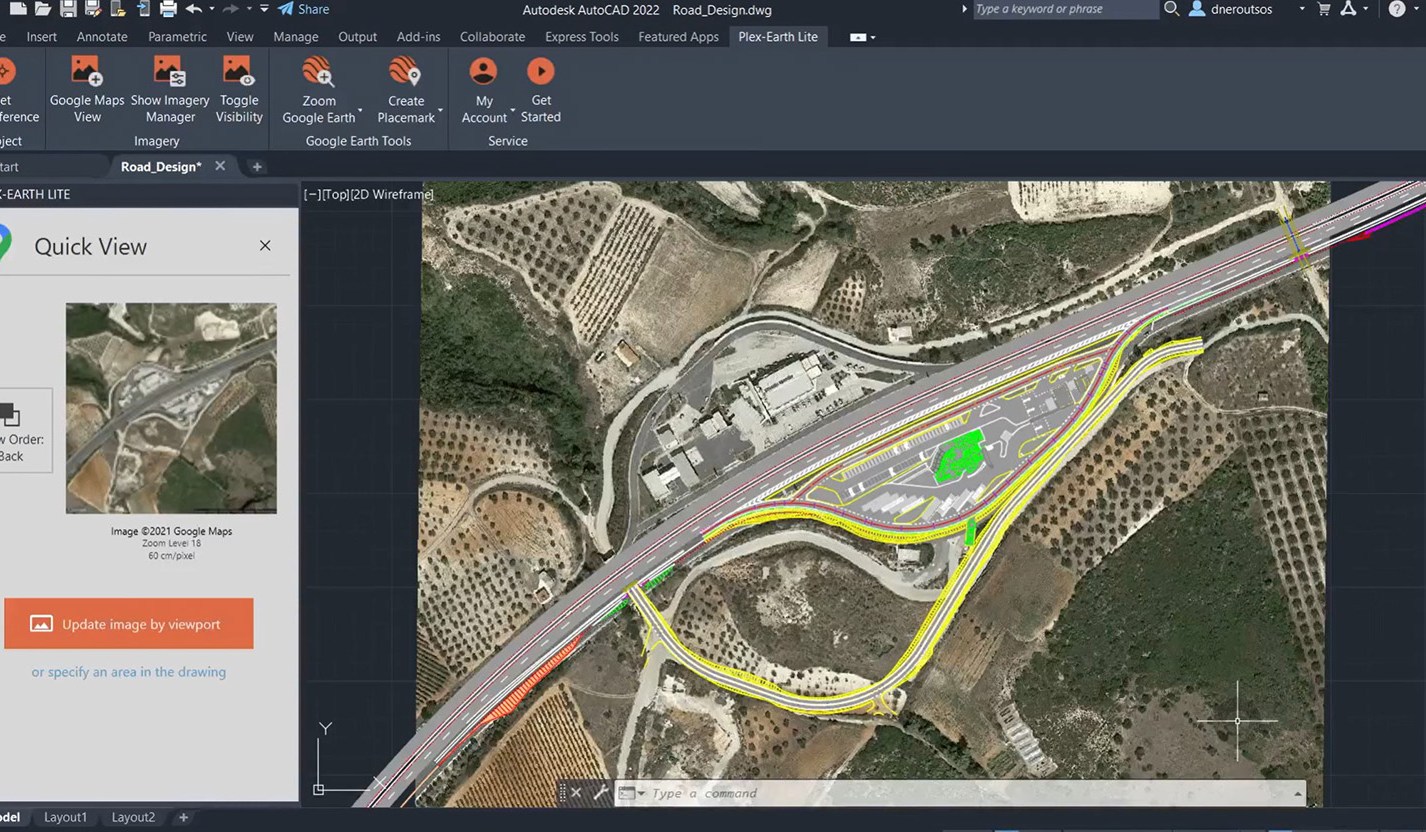The image size is (1426, 832).
Task: Open Google Maps View tool
Action: (87, 90)
